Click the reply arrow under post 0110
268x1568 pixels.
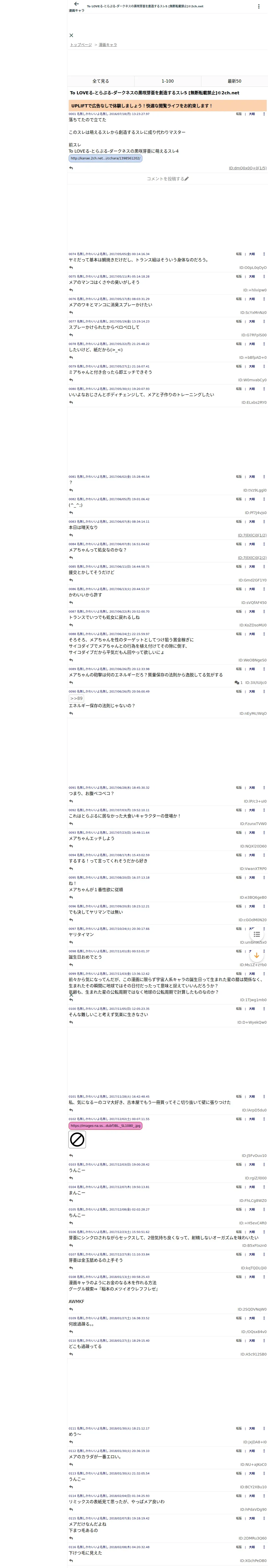point(71,1354)
